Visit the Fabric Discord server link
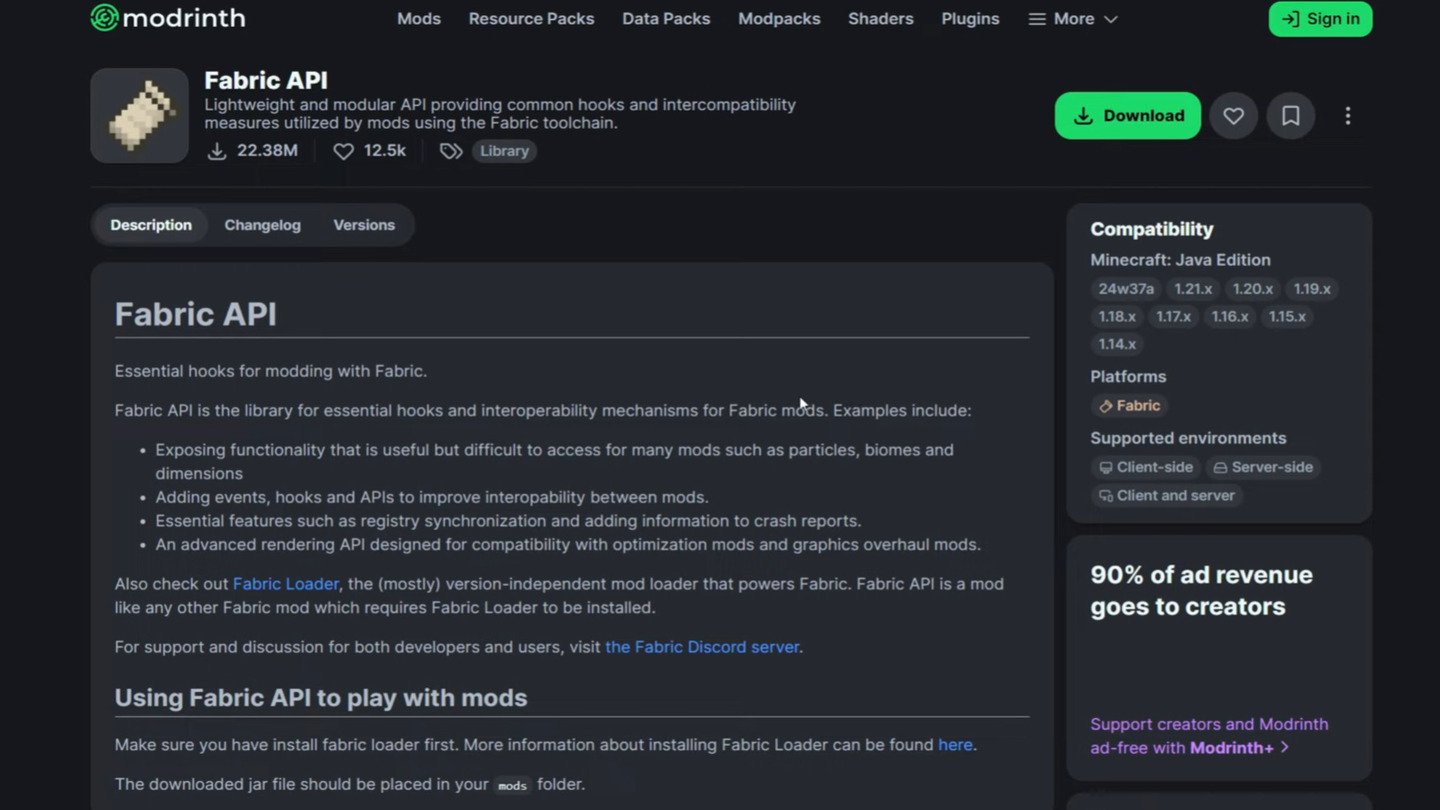Image resolution: width=1440 pixels, height=810 pixels. [702, 647]
